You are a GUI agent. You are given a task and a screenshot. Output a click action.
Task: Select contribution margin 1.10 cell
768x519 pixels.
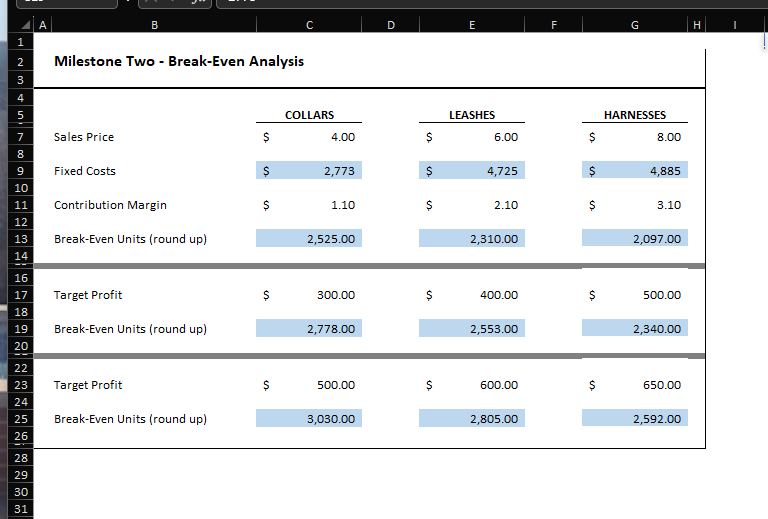(x=309, y=205)
